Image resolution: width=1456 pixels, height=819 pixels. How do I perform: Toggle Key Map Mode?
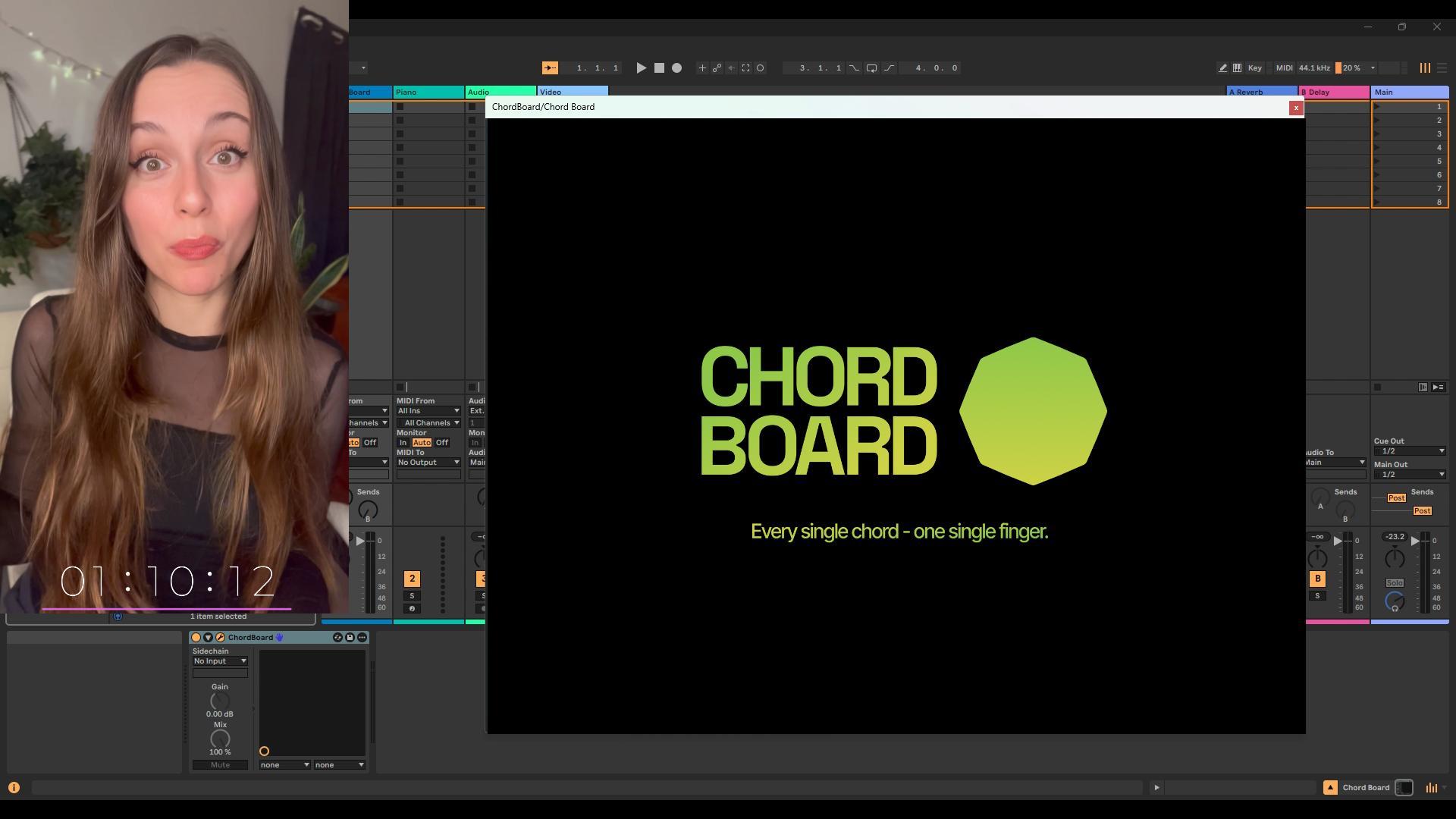pyautogui.click(x=1255, y=68)
